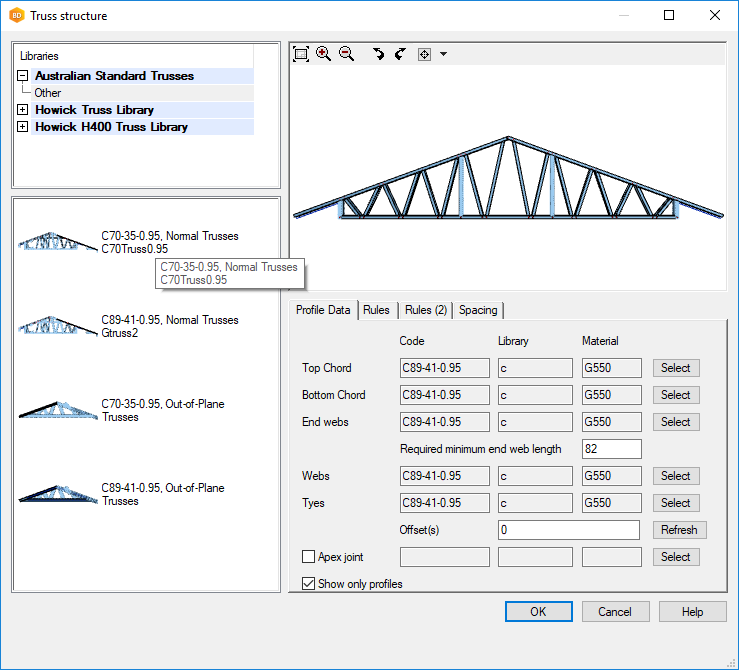The width and height of the screenshot is (739, 670).
Task: Click the zoom-to-fit icon in preview toolbar
Action: [x=301, y=54]
